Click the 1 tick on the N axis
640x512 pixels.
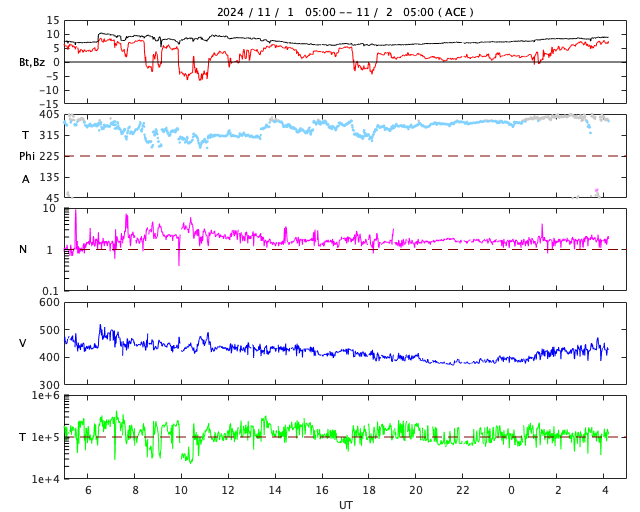tap(50, 250)
